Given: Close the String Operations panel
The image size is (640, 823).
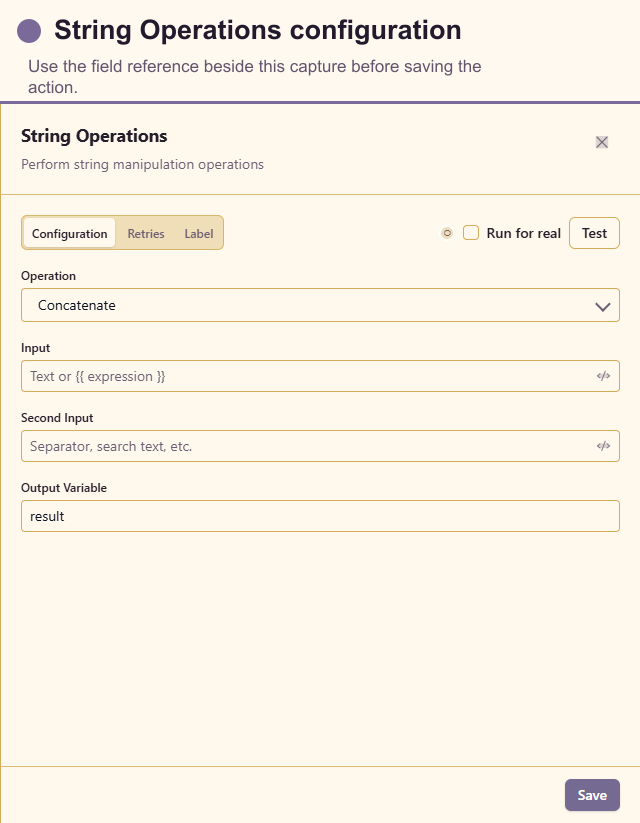Looking at the screenshot, I should point(602,142).
